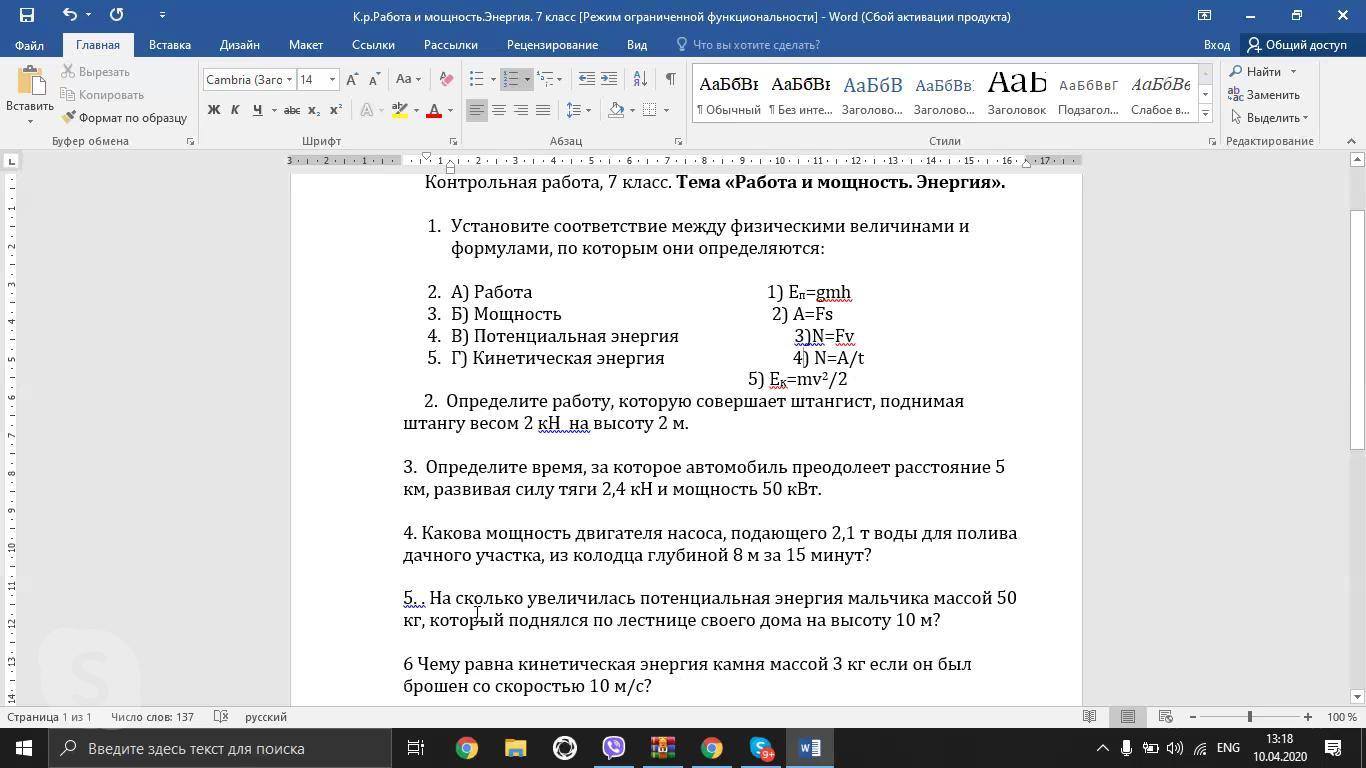1366x768 pixels.
Task: Undo the last action
Action: pos(69,15)
